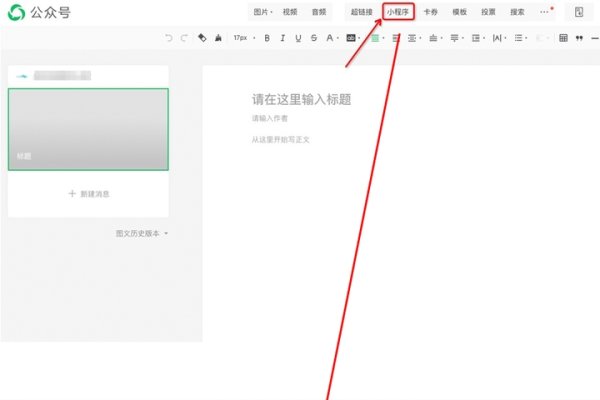
Task: Insert a blockquote
Action: tap(579, 38)
